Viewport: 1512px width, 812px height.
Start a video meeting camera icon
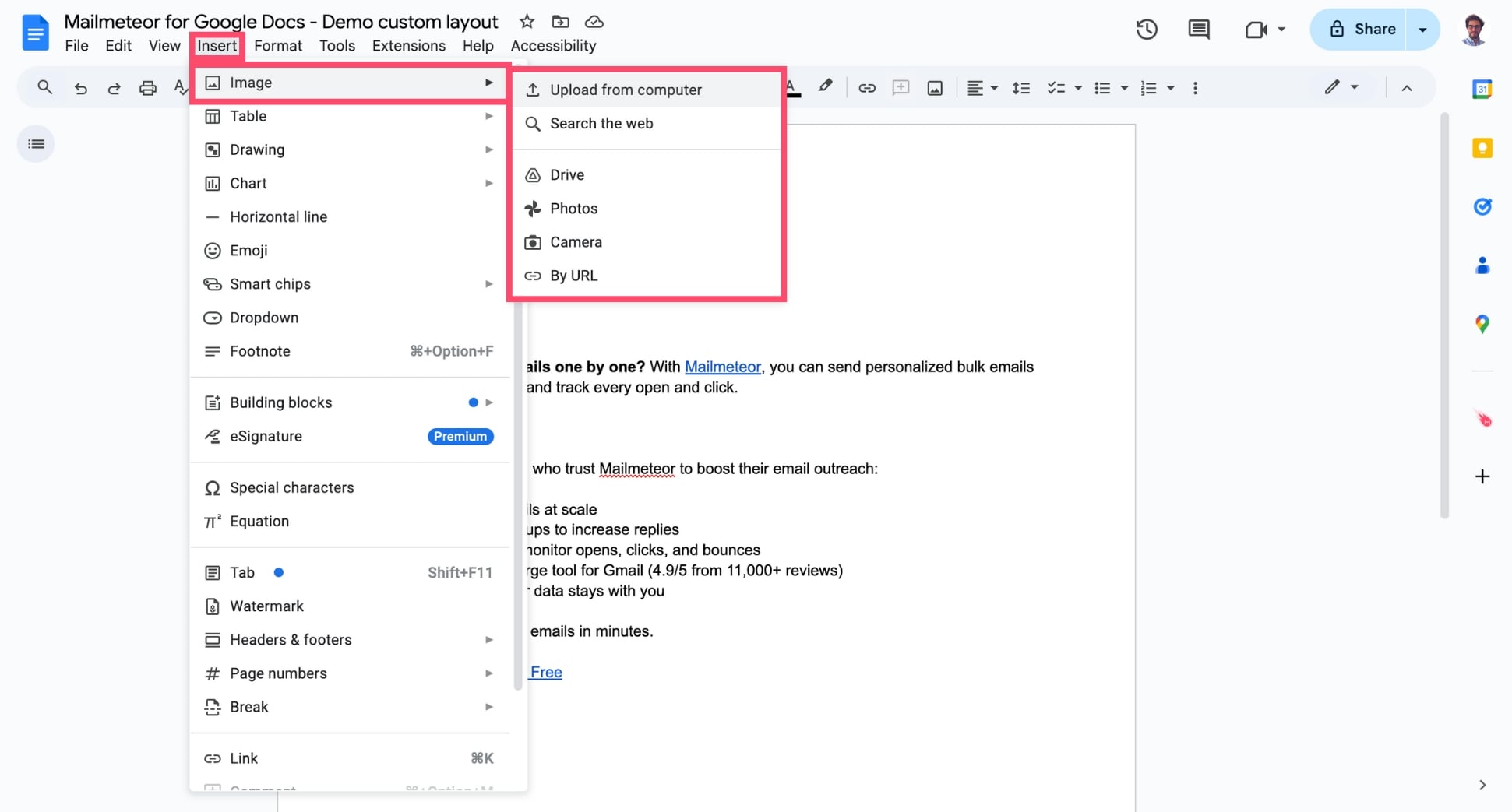(x=1255, y=30)
